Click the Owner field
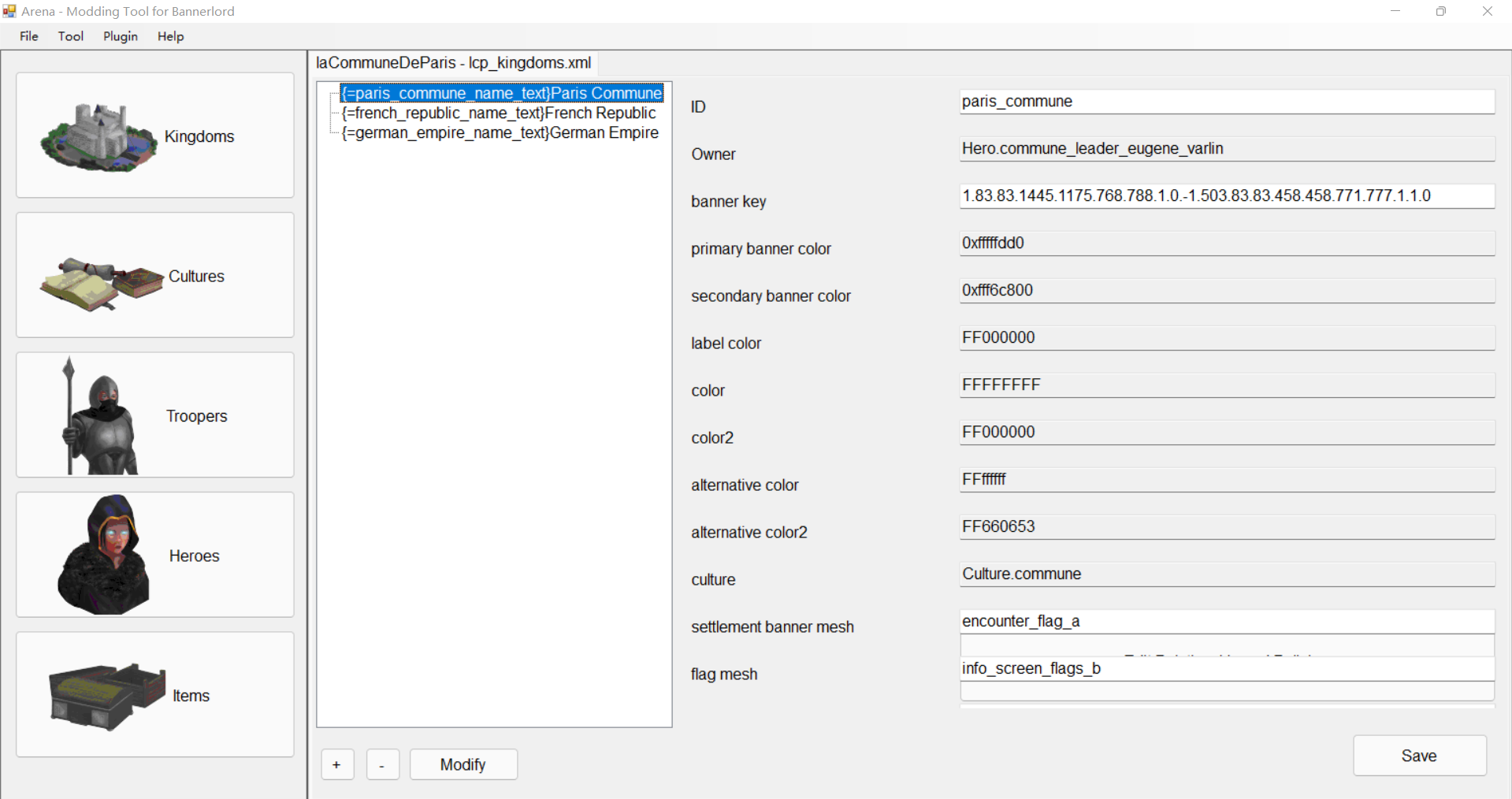 [x=1227, y=149]
